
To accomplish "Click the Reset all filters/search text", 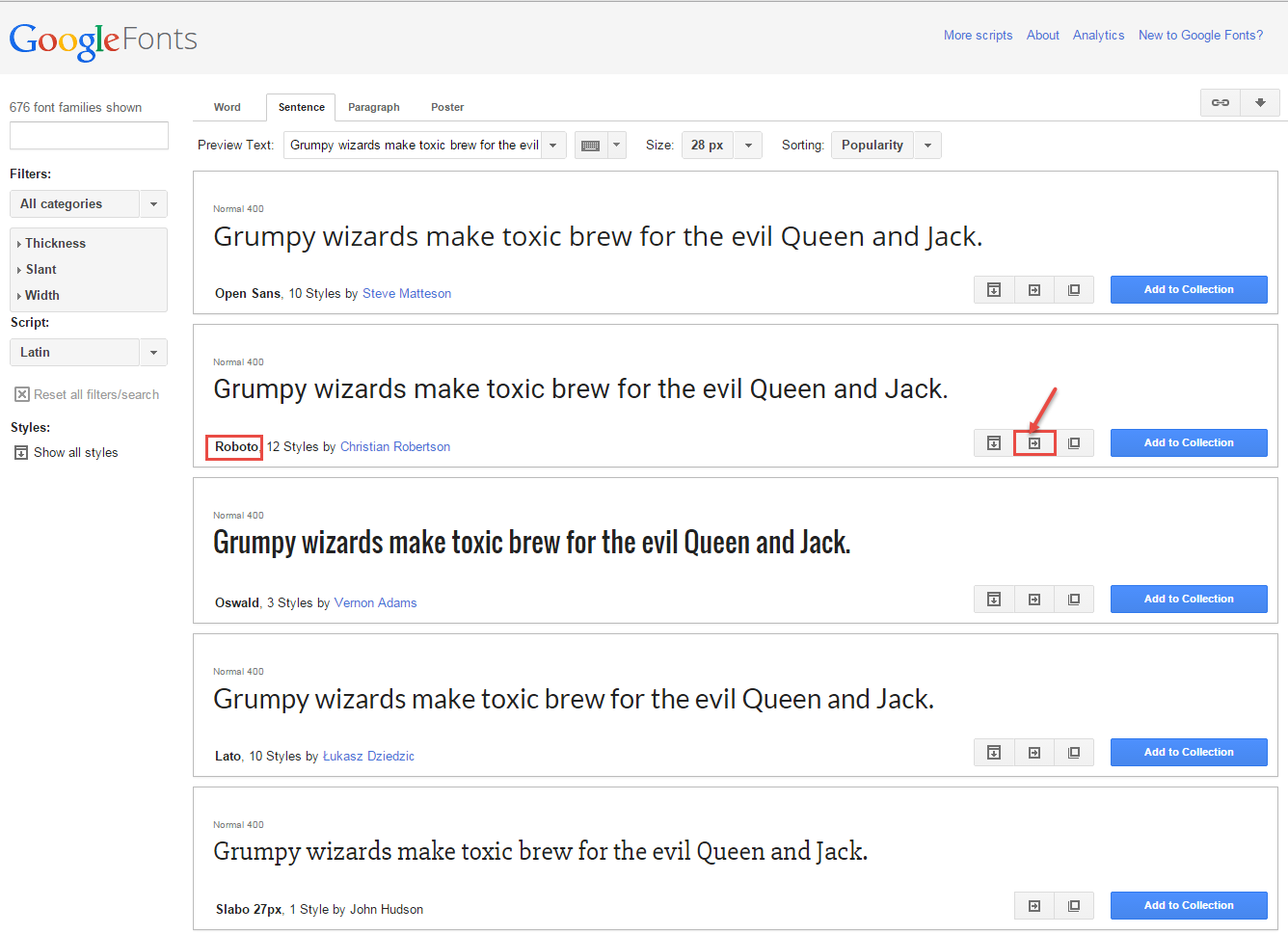I will pyautogui.click(x=96, y=394).
